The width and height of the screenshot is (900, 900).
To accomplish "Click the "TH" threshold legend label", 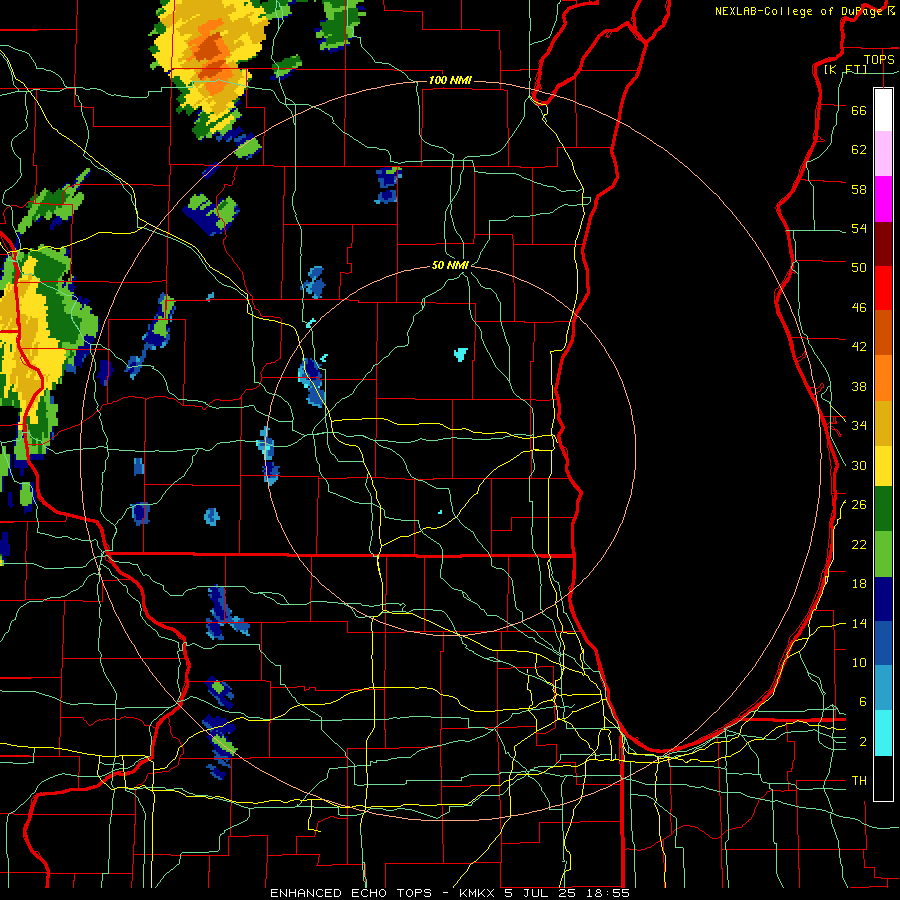I will [859, 781].
